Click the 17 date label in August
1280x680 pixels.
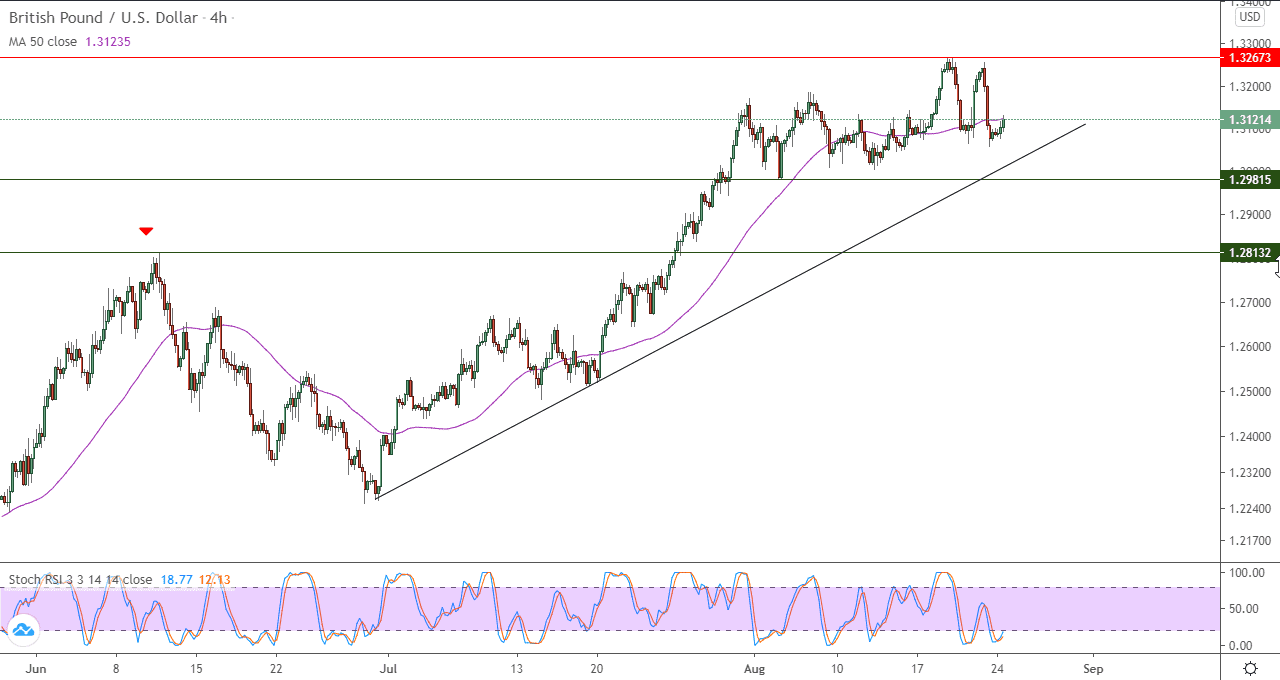pos(917,669)
